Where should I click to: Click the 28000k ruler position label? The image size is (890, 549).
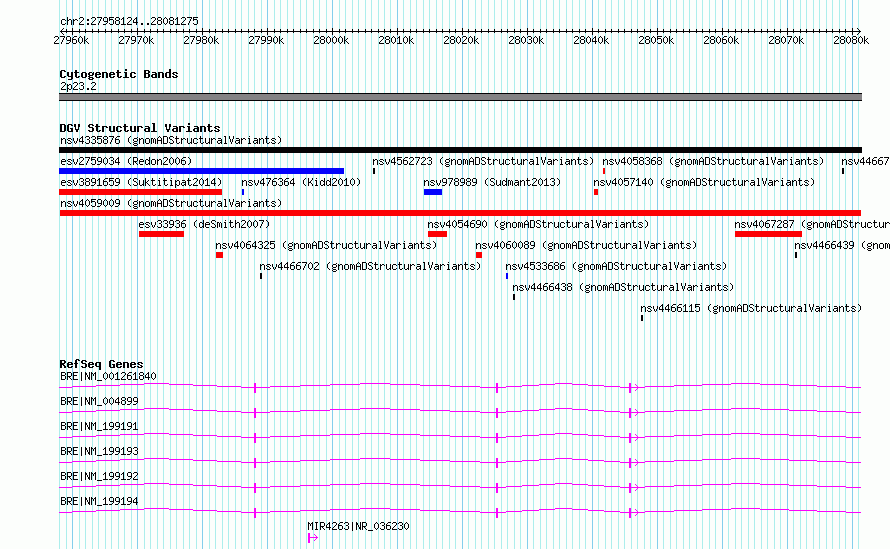[x=331, y=40]
